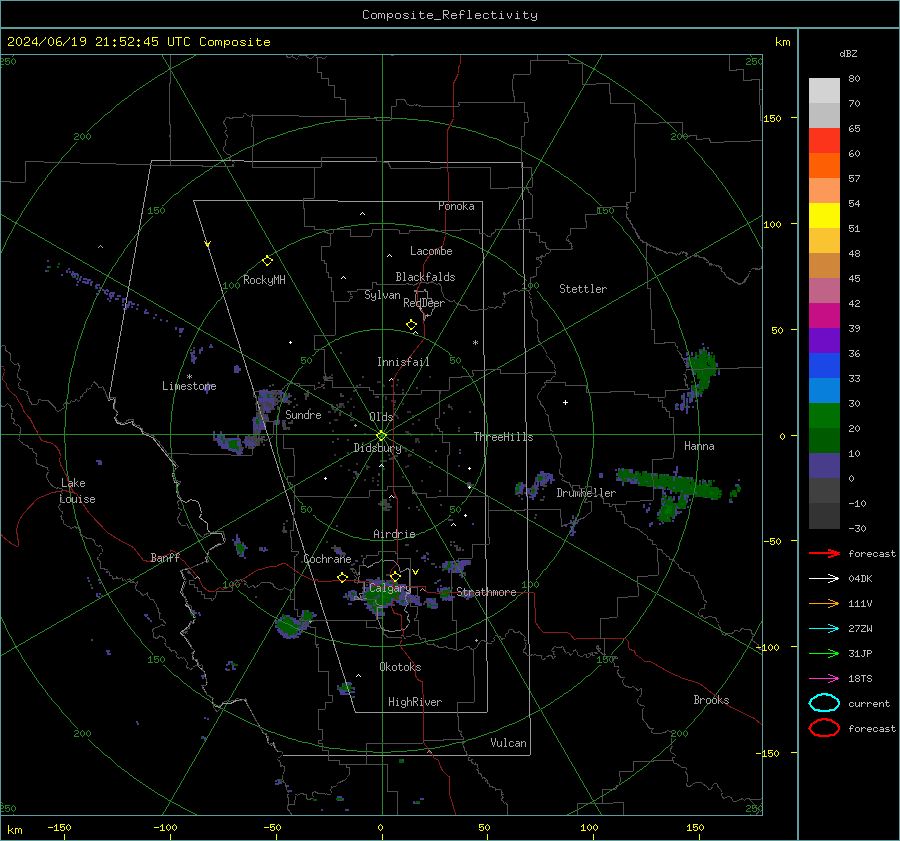Choose the purple dBZ color swatch
The image size is (900, 841).
coord(824,341)
